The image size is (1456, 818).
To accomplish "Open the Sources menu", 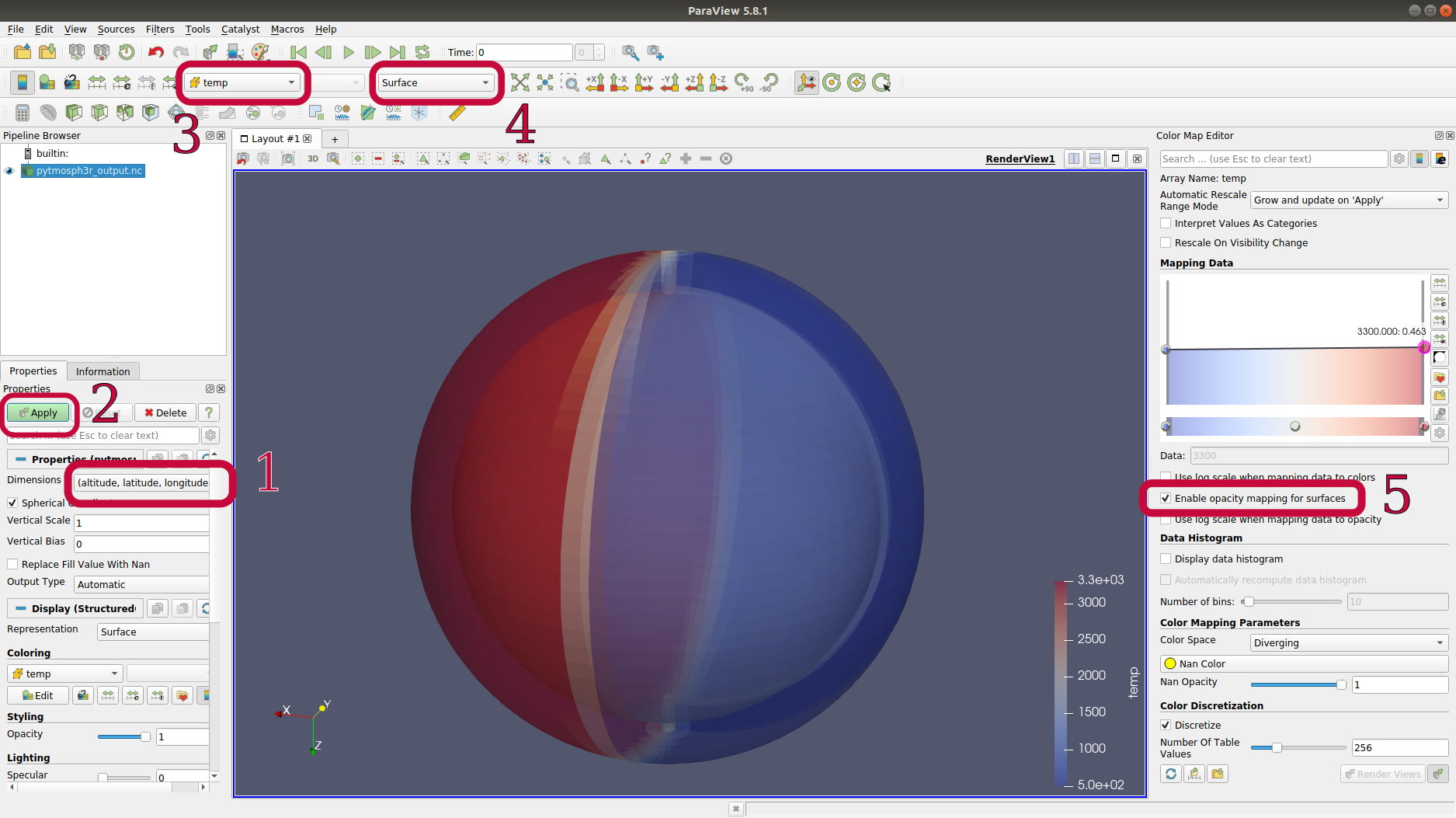I will [x=116, y=29].
